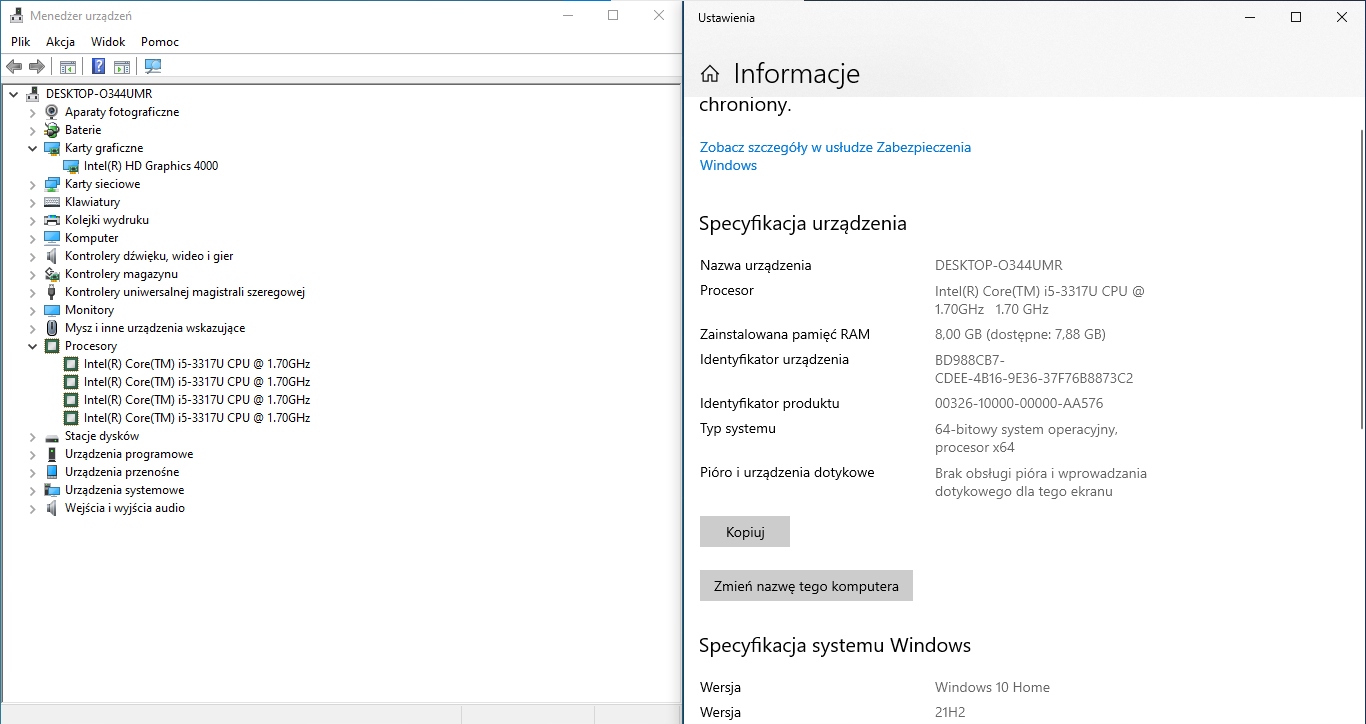Select the Intel(R) HD Graphics 4000 device icon
The width and height of the screenshot is (1366, 724).
71,166
